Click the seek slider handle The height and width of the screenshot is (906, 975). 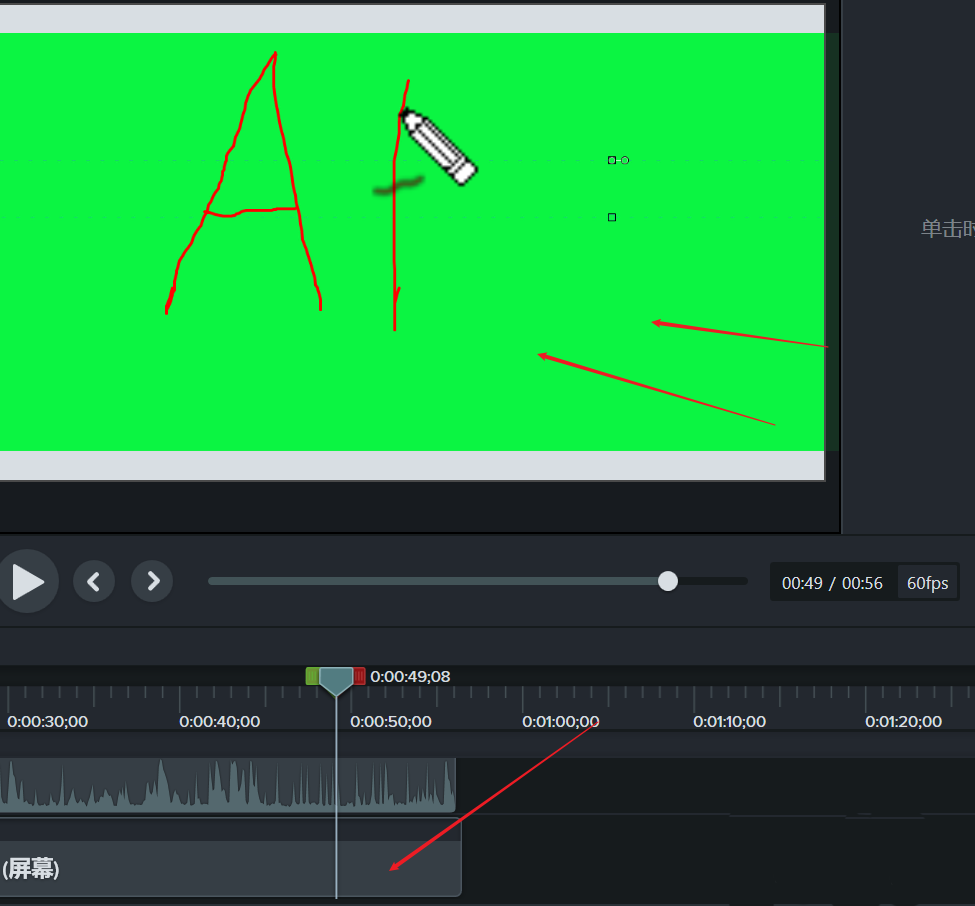tap(667, 581)
